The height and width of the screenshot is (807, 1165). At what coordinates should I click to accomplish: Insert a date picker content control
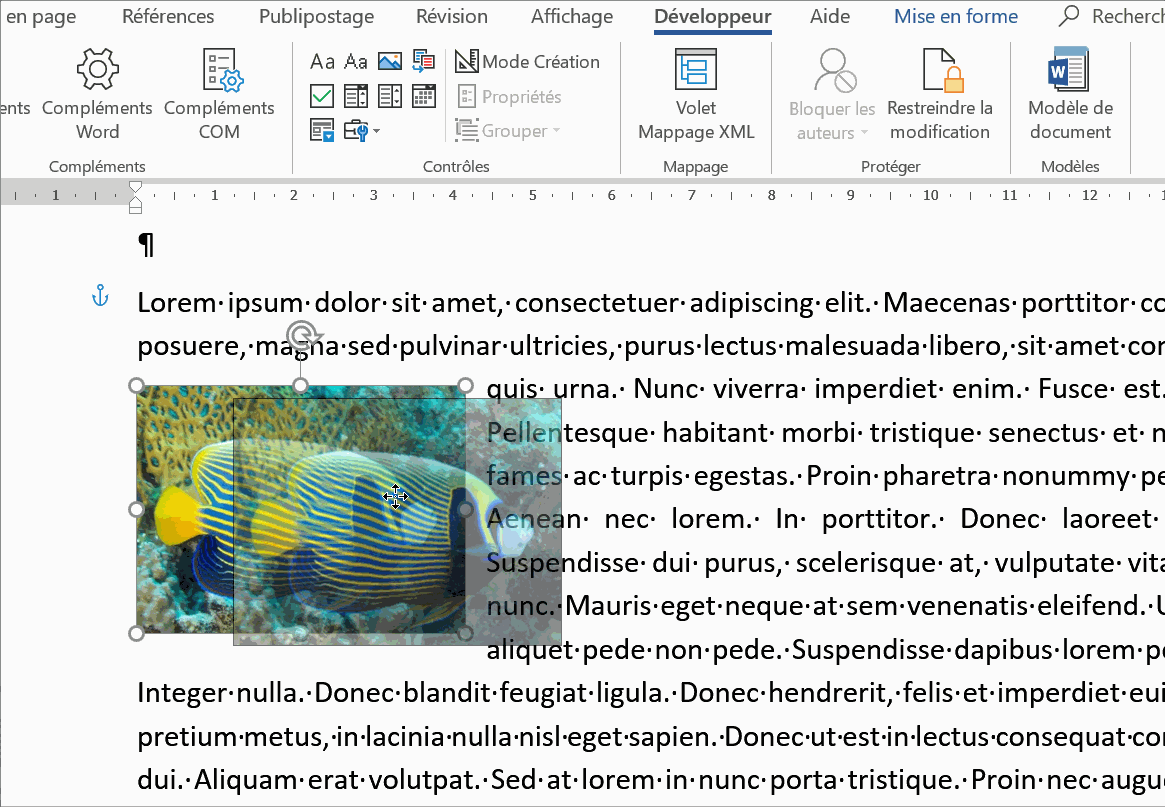click(423, 96)
